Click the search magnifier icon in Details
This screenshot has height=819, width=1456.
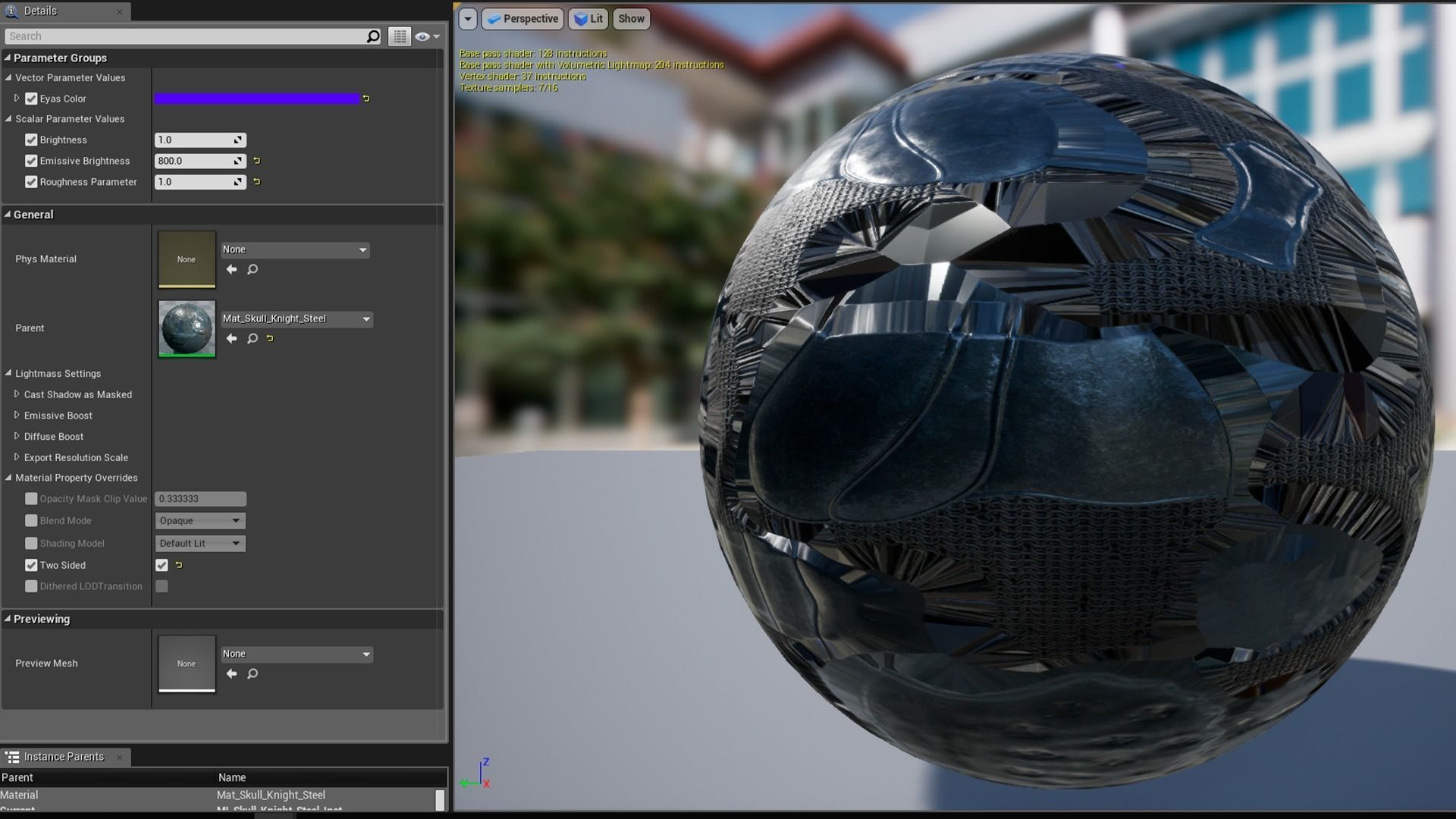(372, 36)
